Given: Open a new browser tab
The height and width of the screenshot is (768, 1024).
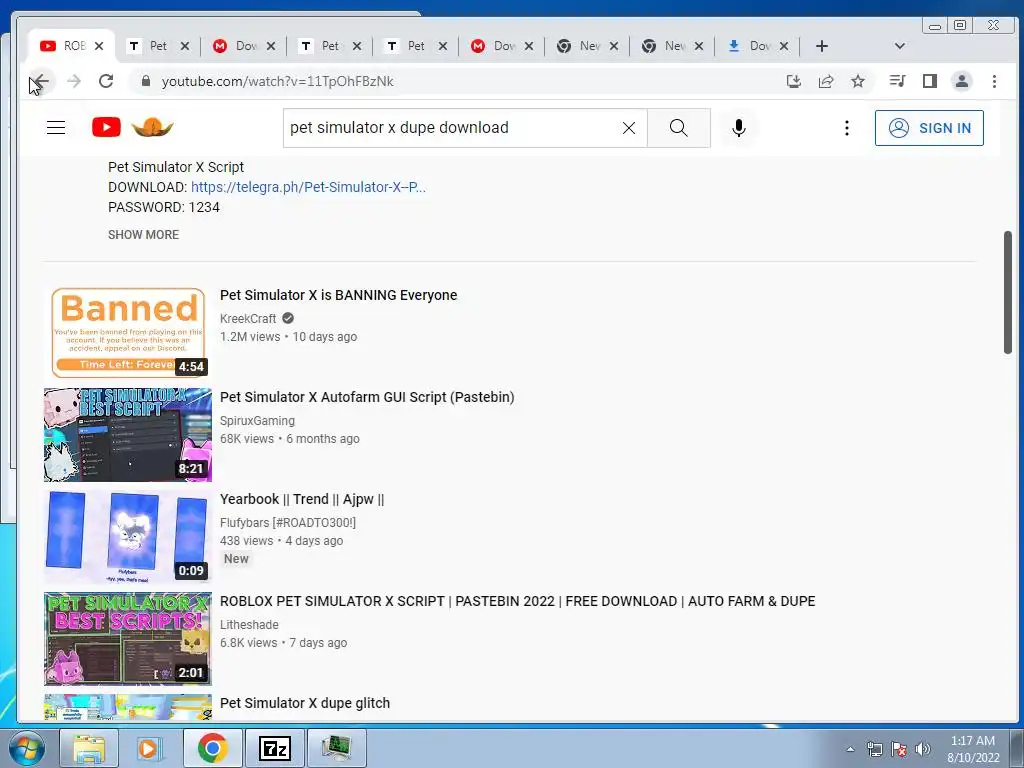Looking at the screenshot, I should pos(822,46).
